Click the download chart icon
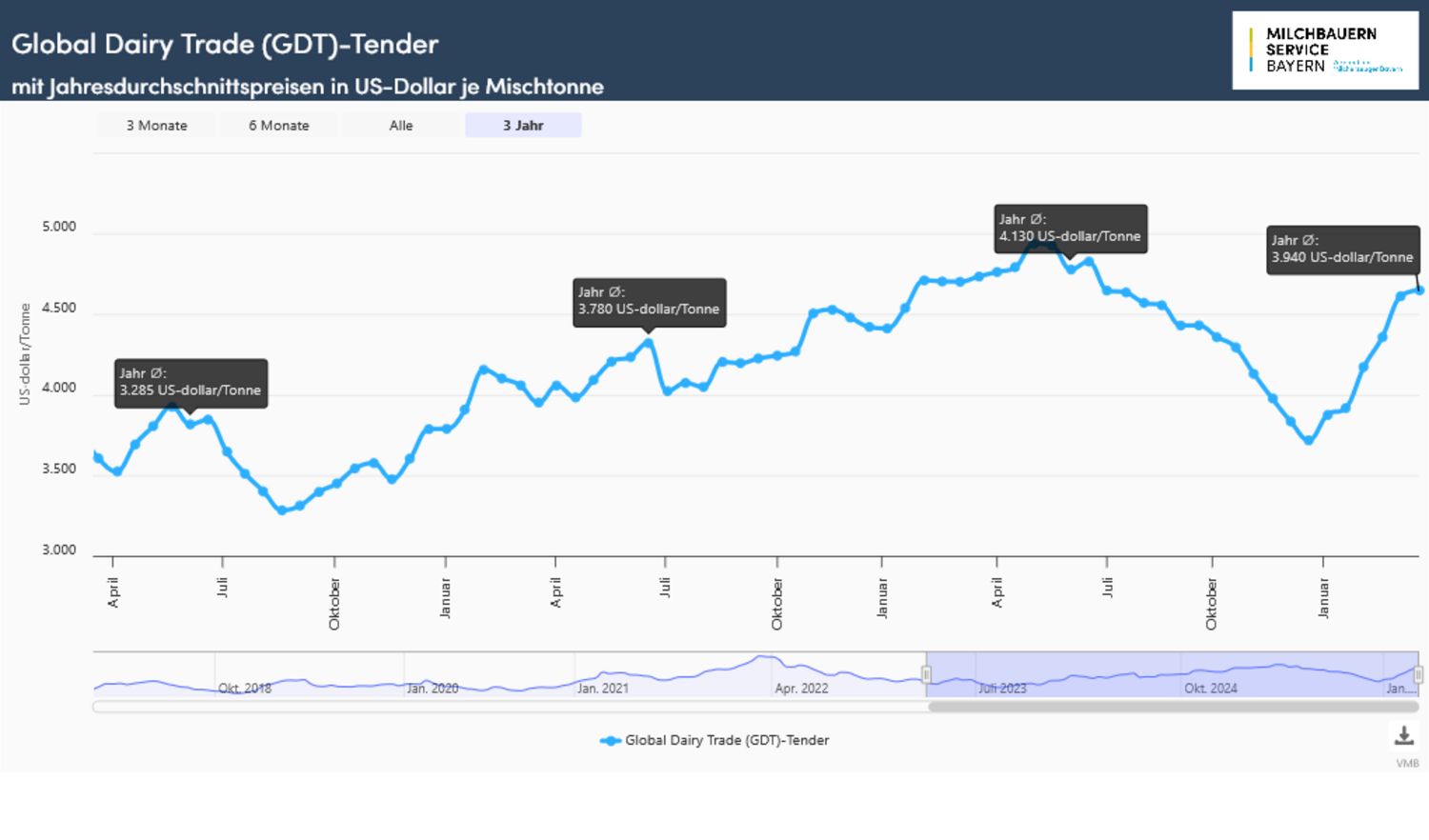This screenshot has width=1429, height=840. tap(1403, 735)
